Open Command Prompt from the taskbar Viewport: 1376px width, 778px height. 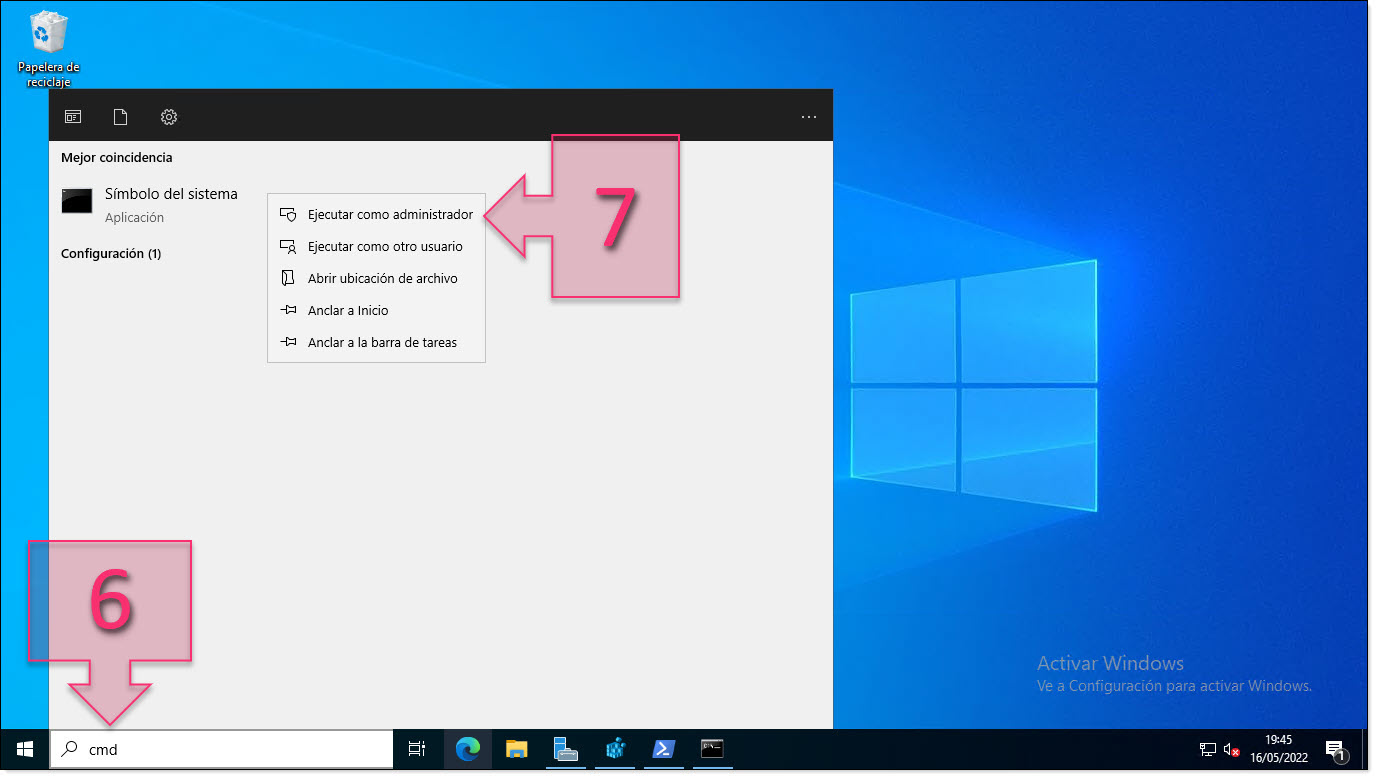click(x=712, y=749)
